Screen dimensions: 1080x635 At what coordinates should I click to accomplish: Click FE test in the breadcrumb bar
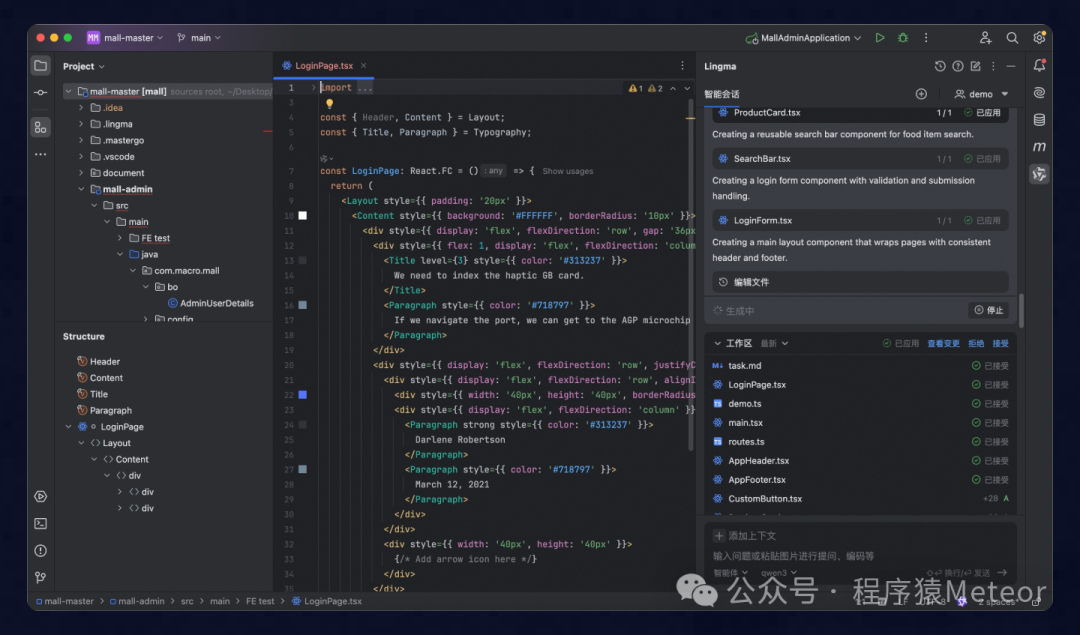[x=260, y=601]
